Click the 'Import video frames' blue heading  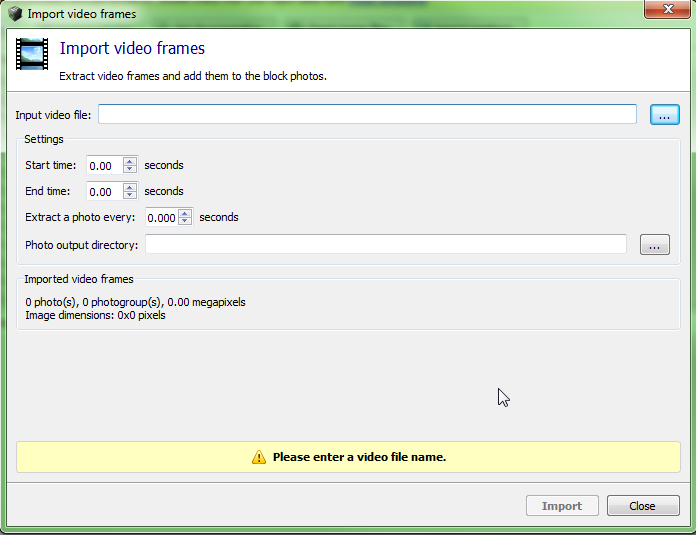coord(132,48)
